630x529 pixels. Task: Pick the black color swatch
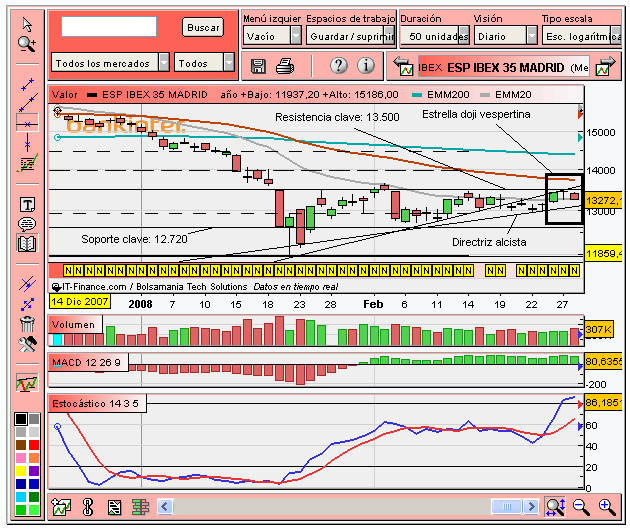(21, 419)
